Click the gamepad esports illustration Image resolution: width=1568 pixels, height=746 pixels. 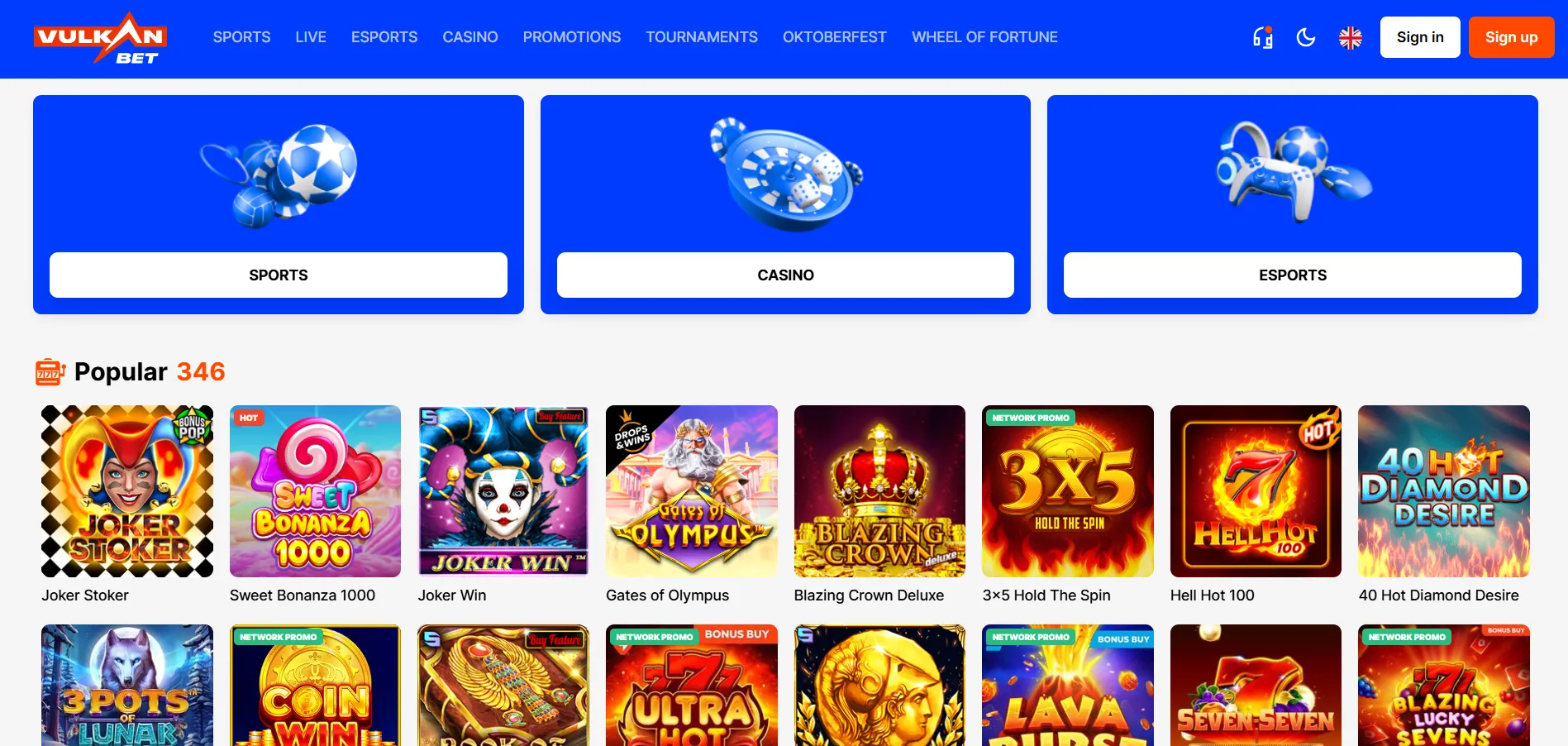(1292, 172)
